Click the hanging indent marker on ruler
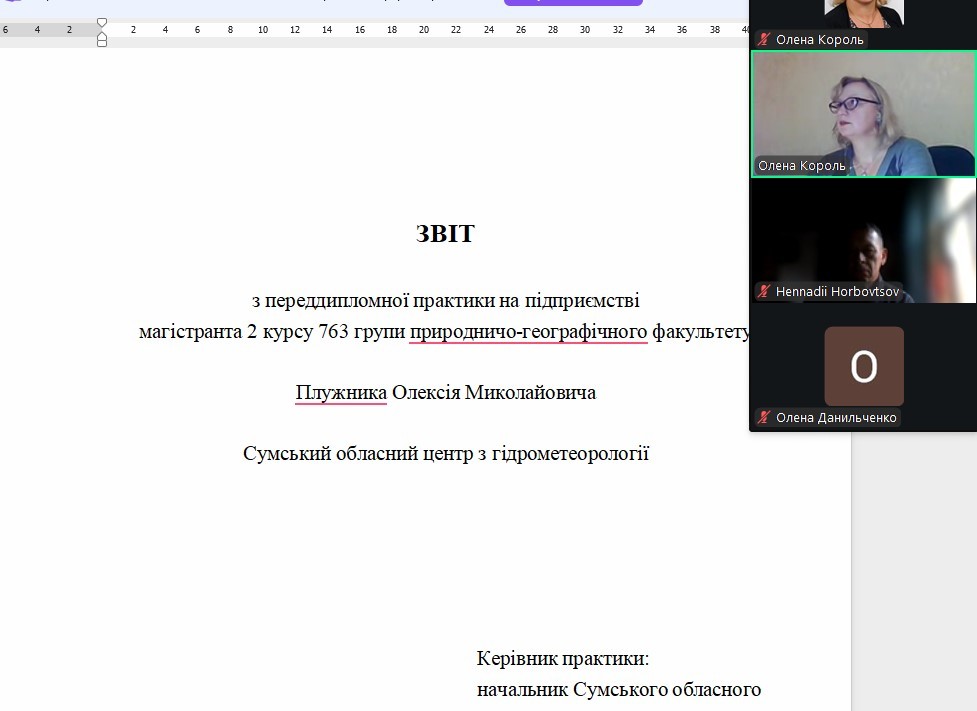Screen dimensions: 977x711 click(x=101, y=35)
